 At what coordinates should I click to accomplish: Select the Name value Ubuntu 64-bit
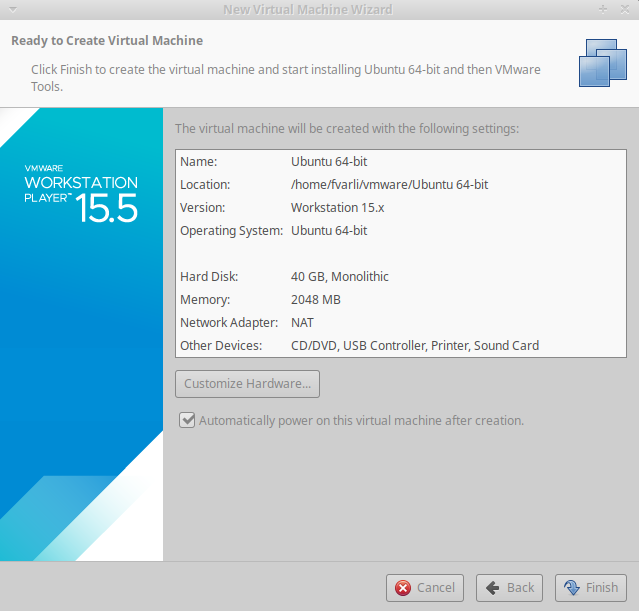click(329, 161)
